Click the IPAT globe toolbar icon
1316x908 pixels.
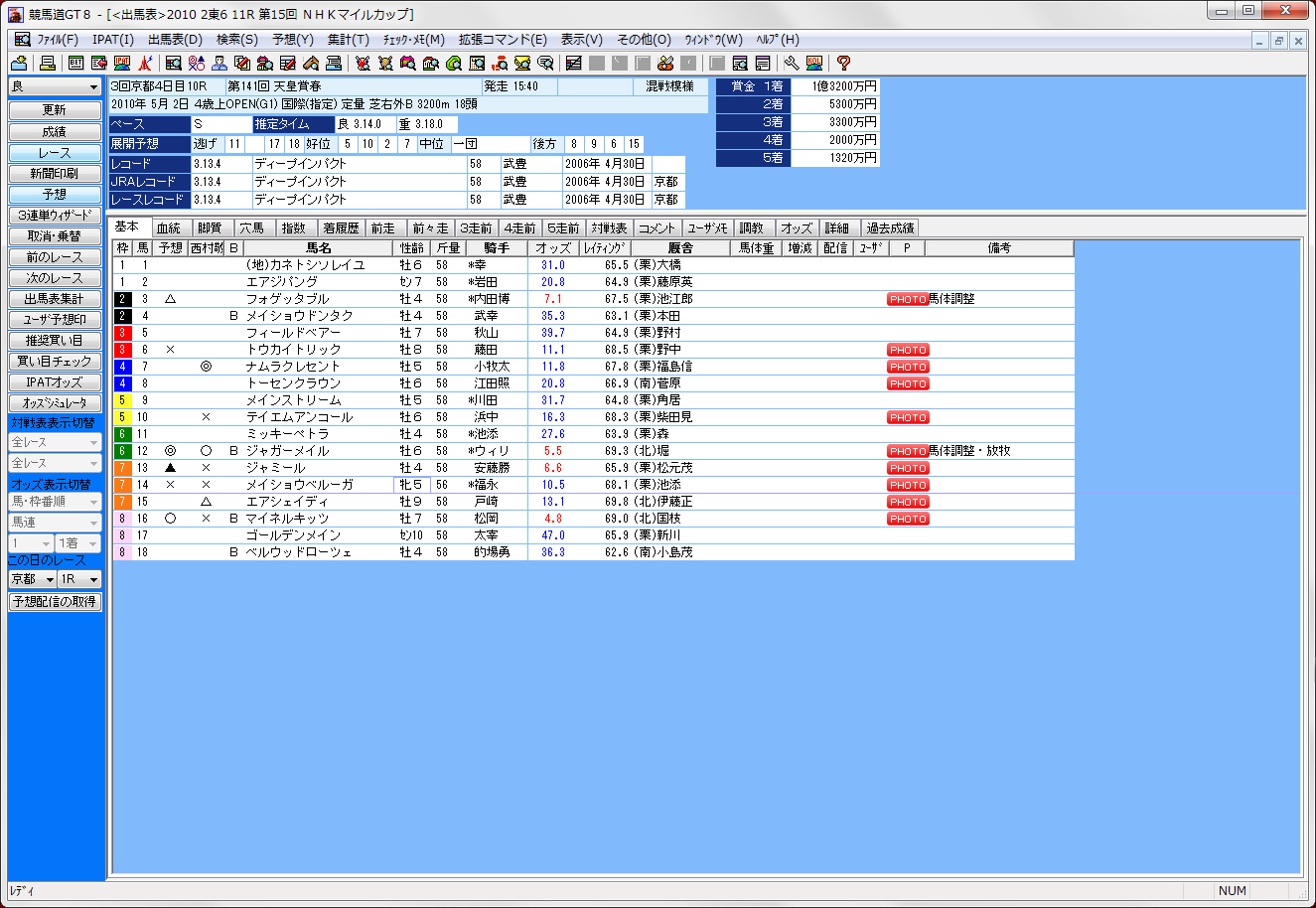[x=122, y=64]
